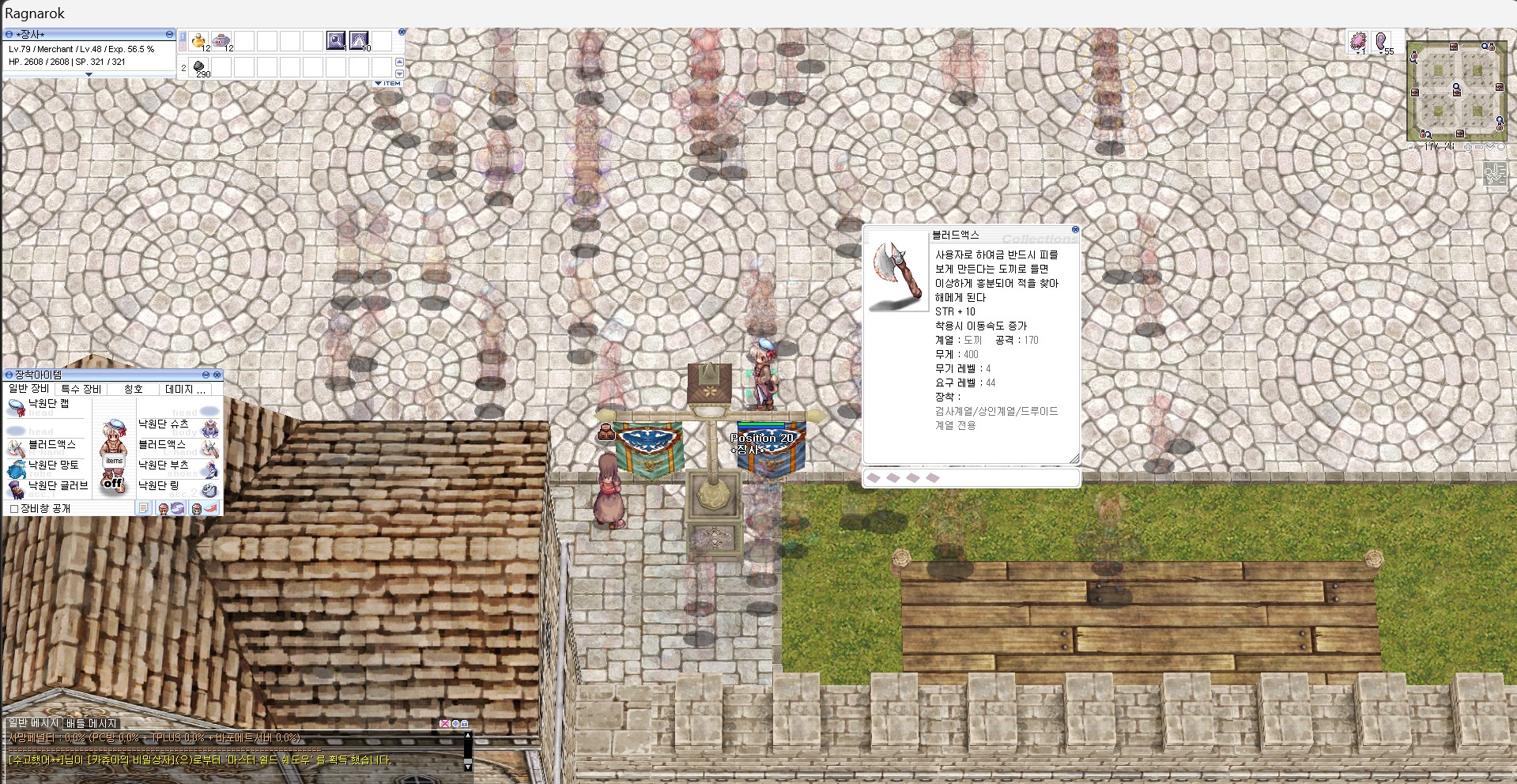Toggle the round minimap transparency button

(1501, 147)
